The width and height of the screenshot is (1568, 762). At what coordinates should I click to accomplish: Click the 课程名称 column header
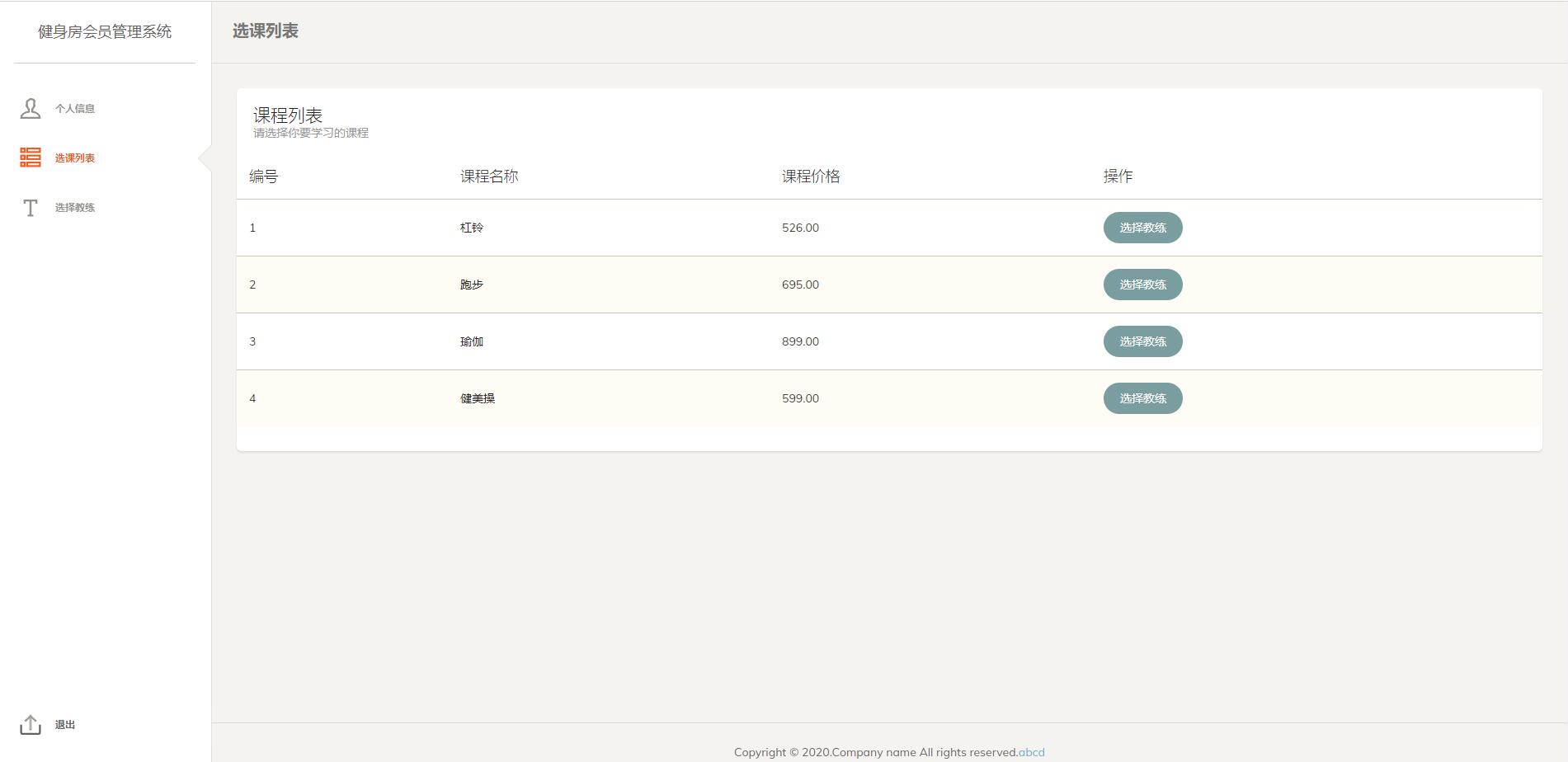pyautogui.click(x=489, y=176)
